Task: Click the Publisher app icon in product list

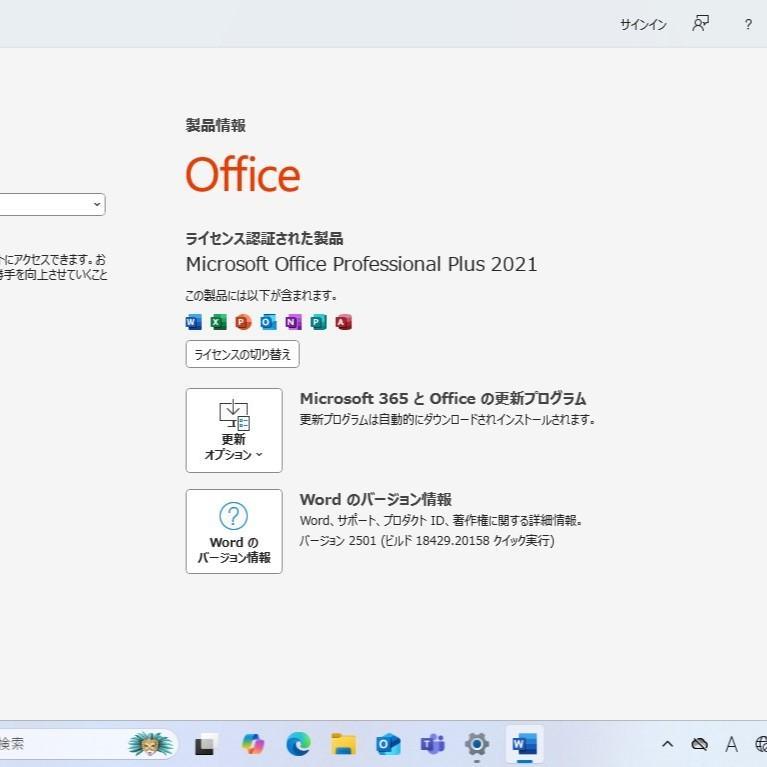Action: [x=318, y=322]
